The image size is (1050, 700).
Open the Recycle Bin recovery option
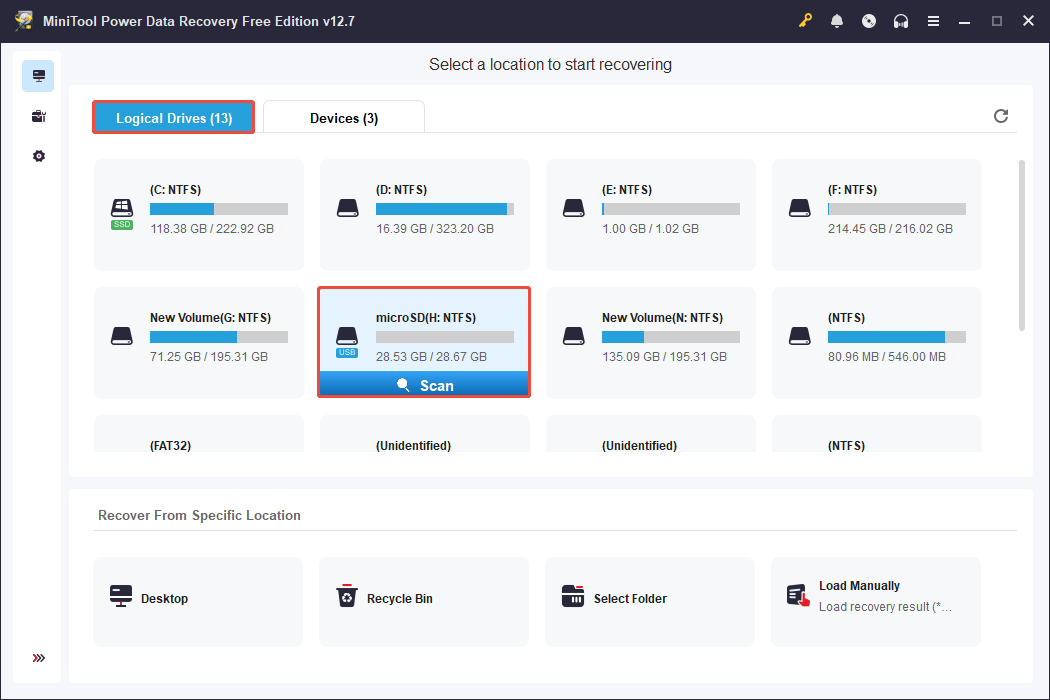(x=423, y=601)
